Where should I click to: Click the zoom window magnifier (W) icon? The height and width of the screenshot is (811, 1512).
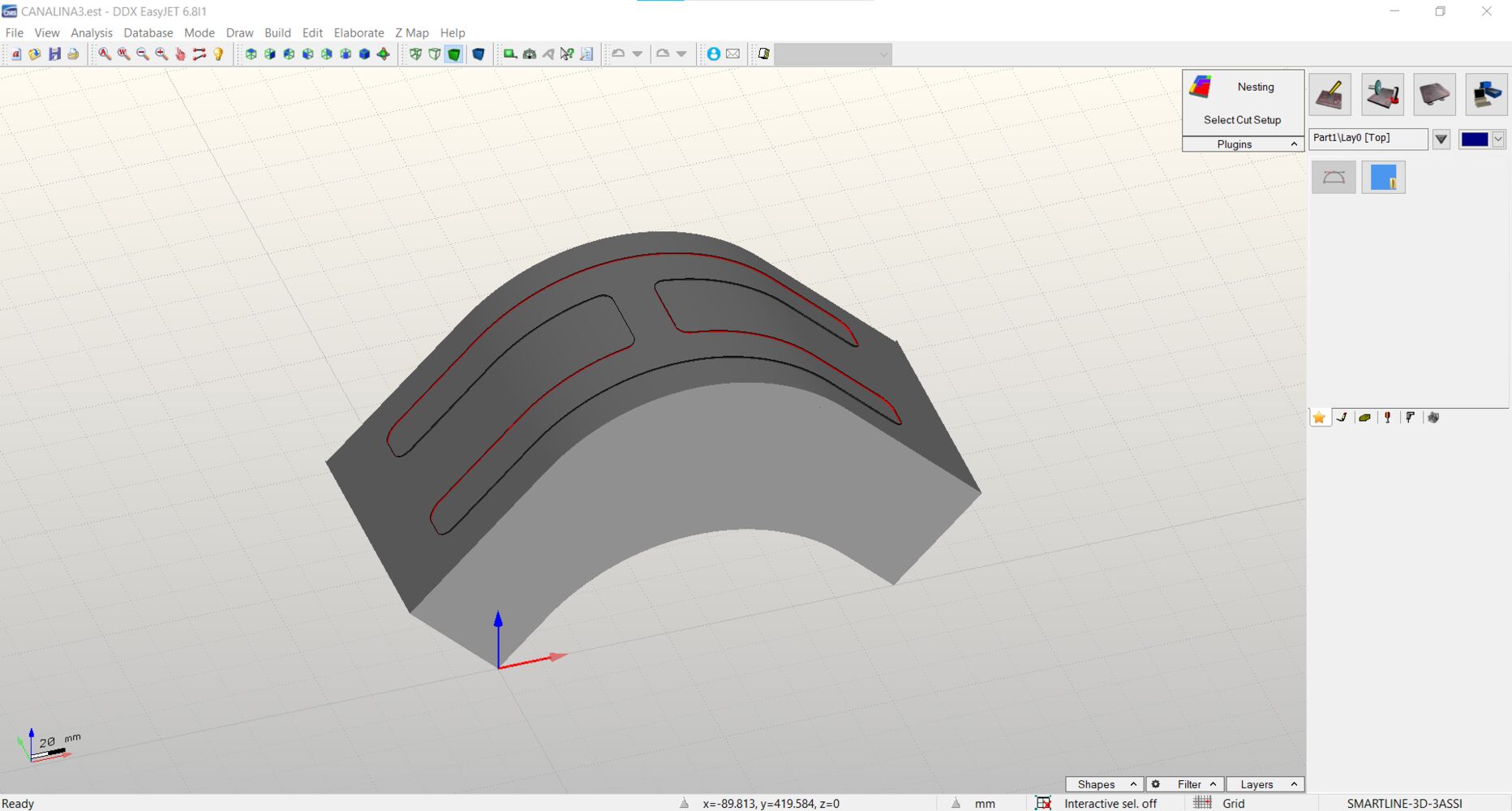tap(123, 54)
